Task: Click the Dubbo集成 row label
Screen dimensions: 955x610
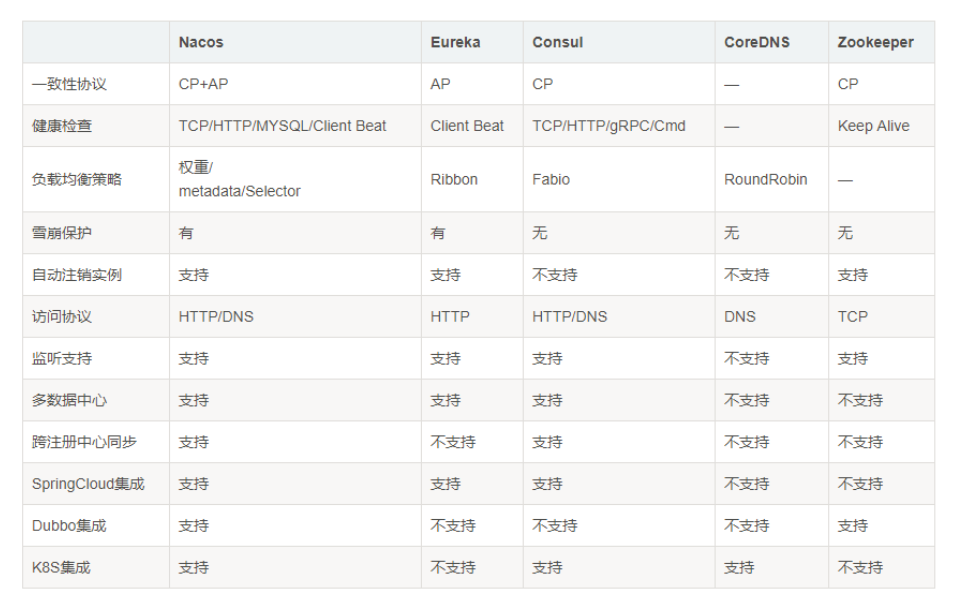Action: point(69,526)
